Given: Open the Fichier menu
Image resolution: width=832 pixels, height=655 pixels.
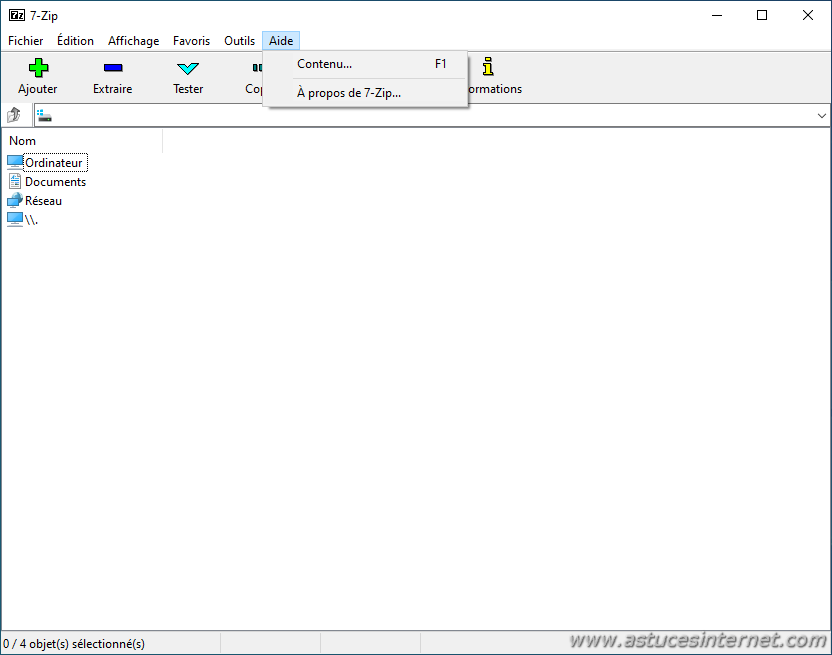Looking at the screenshot, I should [x=26, y=41].
